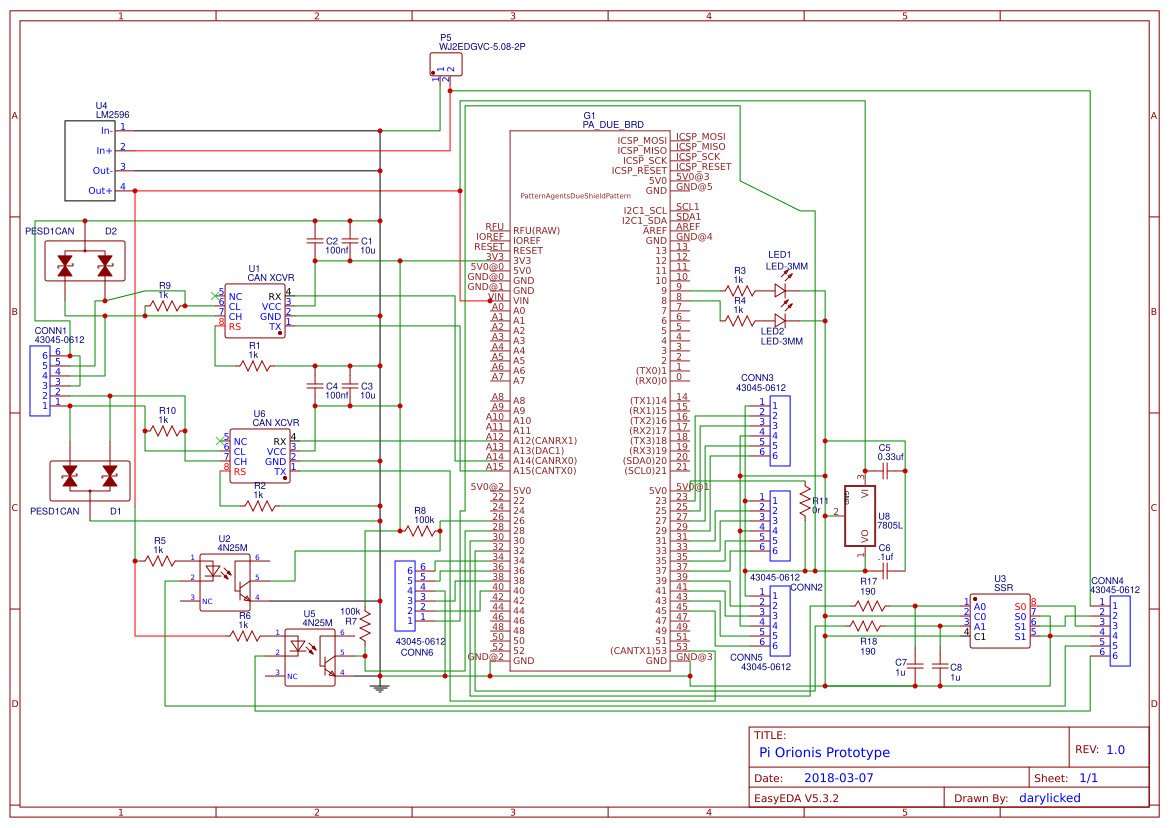Click the LED1 LED-3MM symbol

point(780,288)
